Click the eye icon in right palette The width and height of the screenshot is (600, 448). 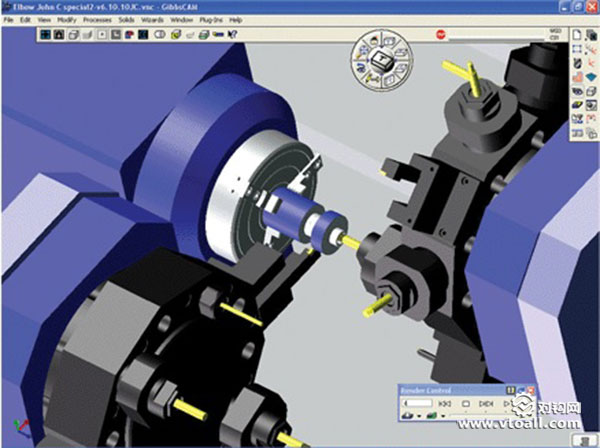tap(577, 91)
